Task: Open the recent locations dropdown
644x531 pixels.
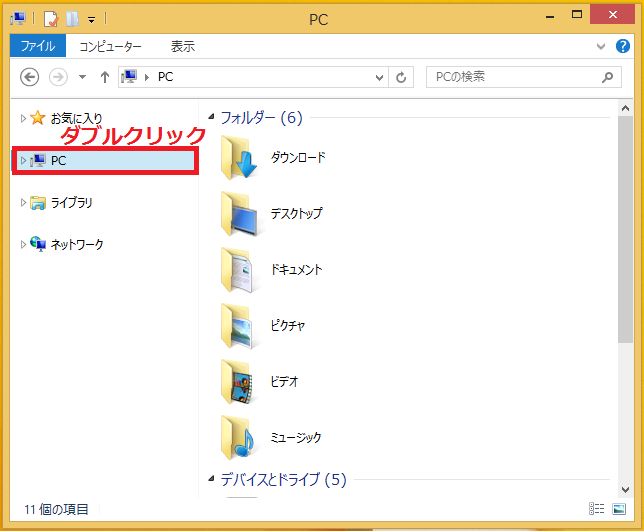Action: tap(83, 77)
